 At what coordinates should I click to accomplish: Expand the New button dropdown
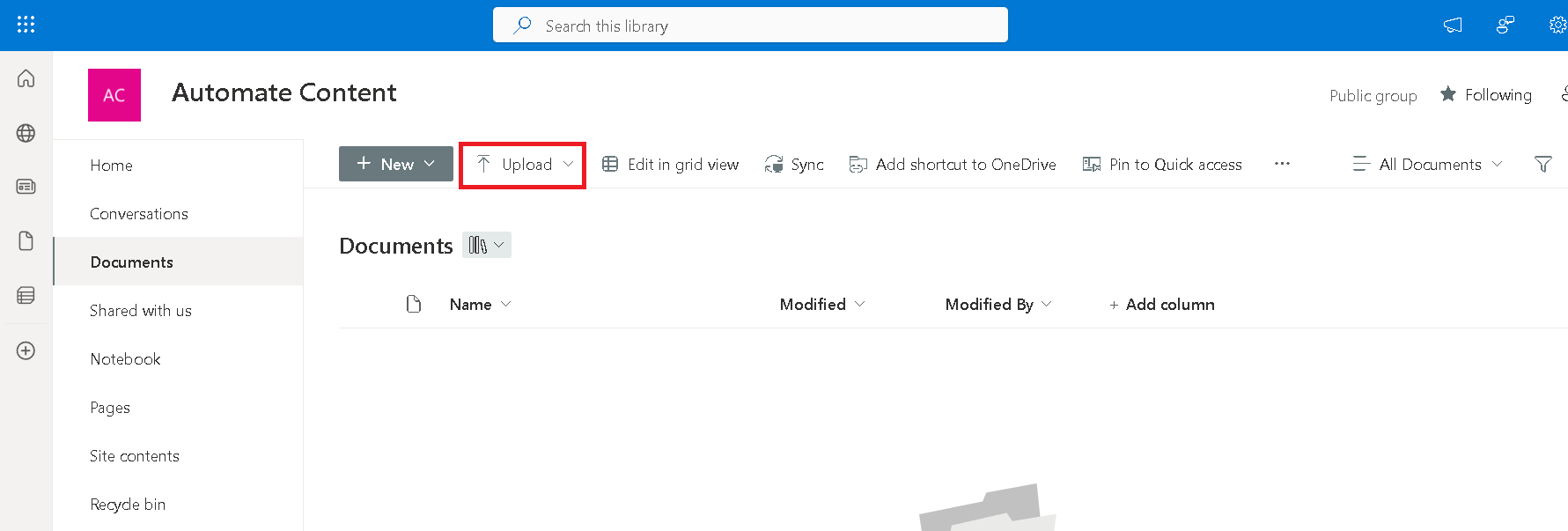point(396,164)
